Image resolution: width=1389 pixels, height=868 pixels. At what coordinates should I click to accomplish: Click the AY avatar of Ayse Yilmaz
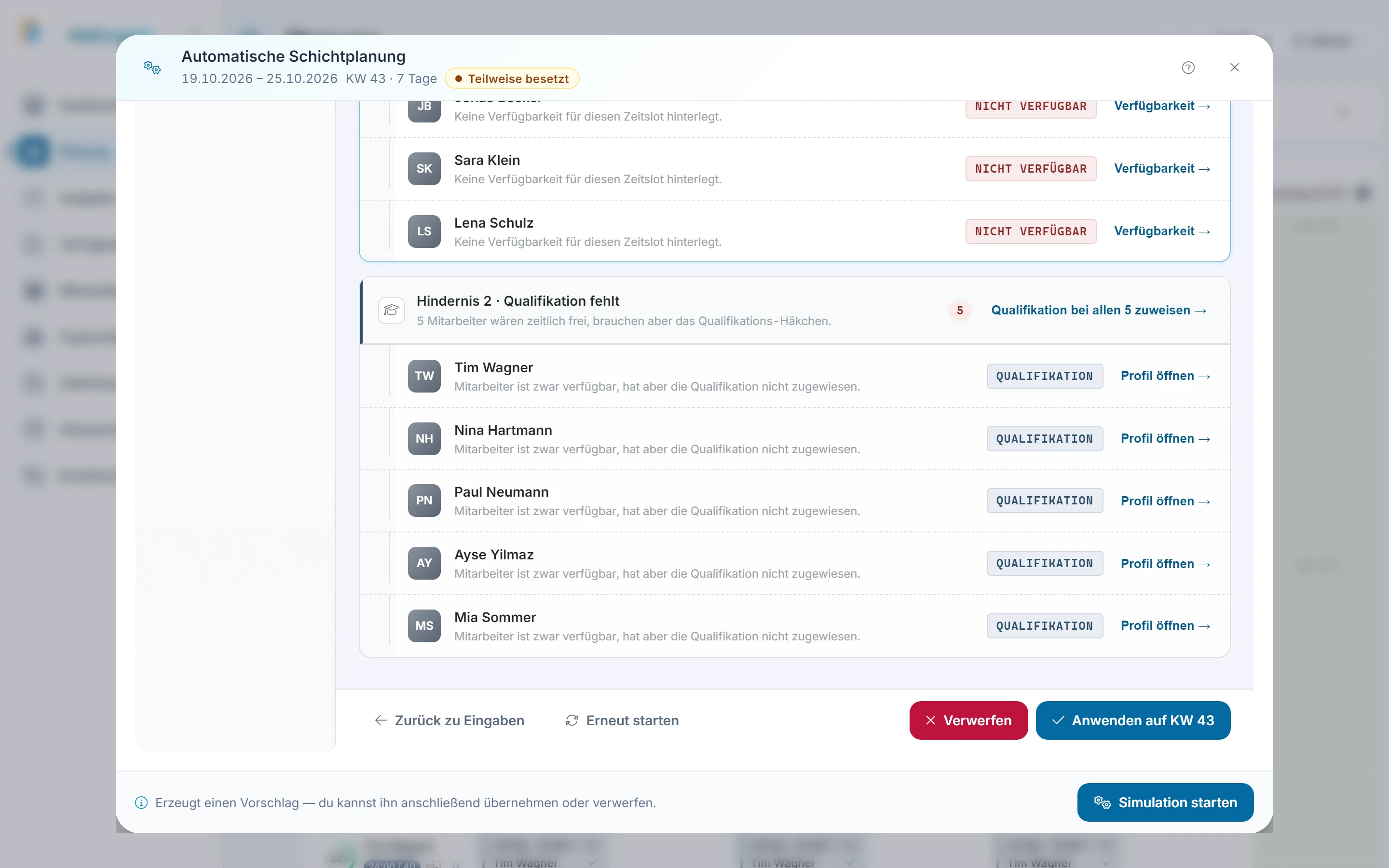[x=424, y=563]
